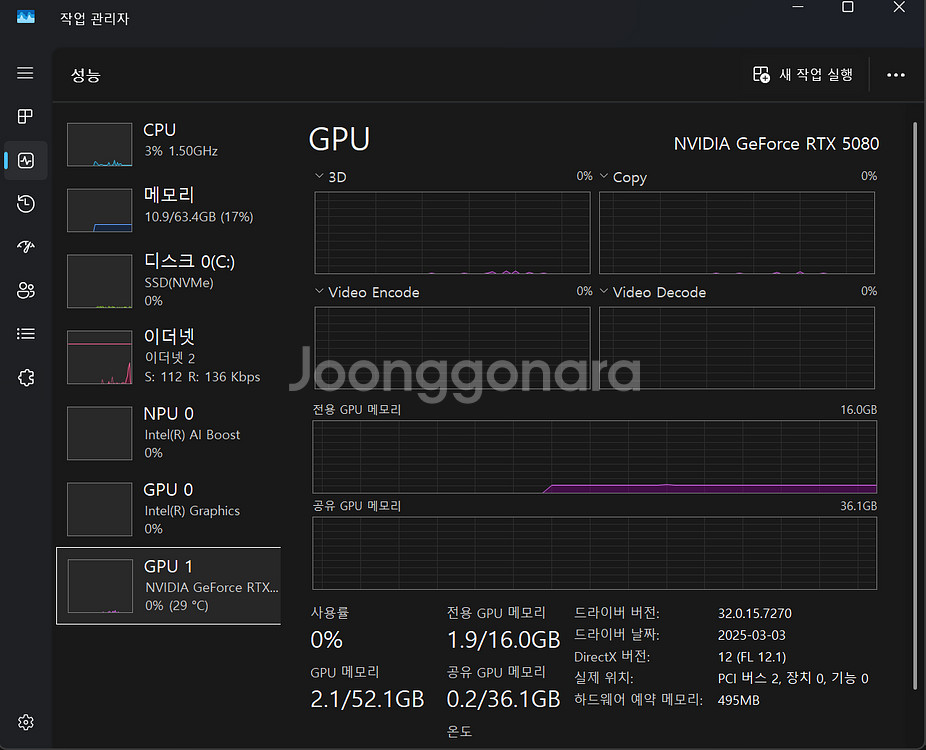Click the 새 작업 실행 run new task button
The height and width of the screenshot is (750, 926).
[803, 74]
